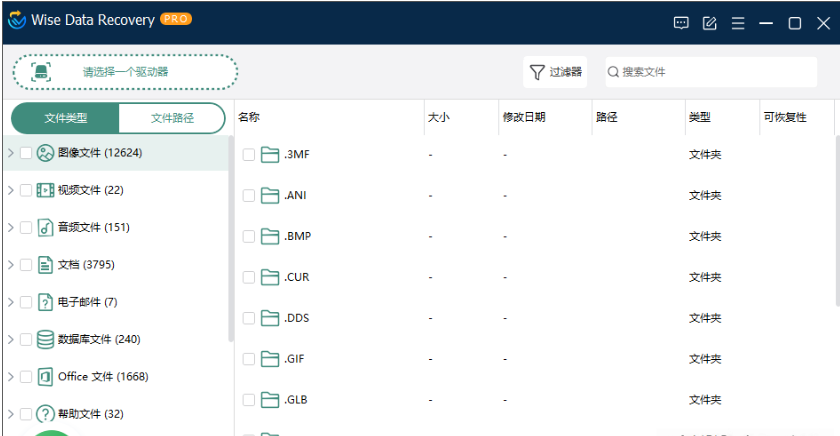Screen dimensions: 840x436
Task: Click the 图像文件 category icon
Action: [45, 153]
